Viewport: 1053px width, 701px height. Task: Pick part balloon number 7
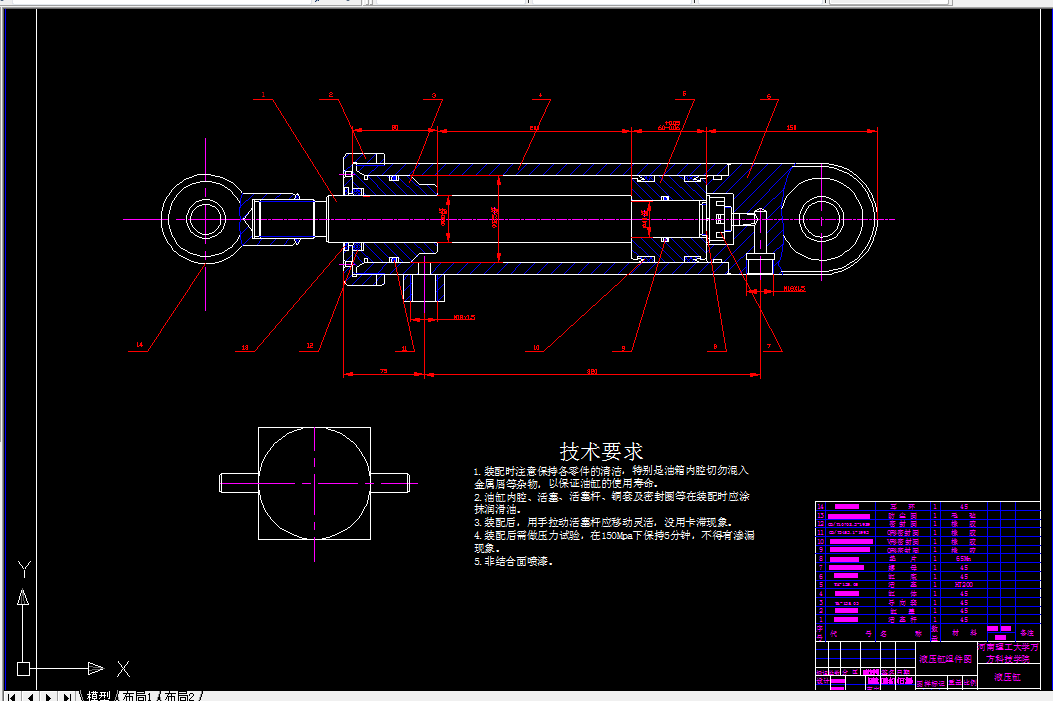[x=769, y=346]
